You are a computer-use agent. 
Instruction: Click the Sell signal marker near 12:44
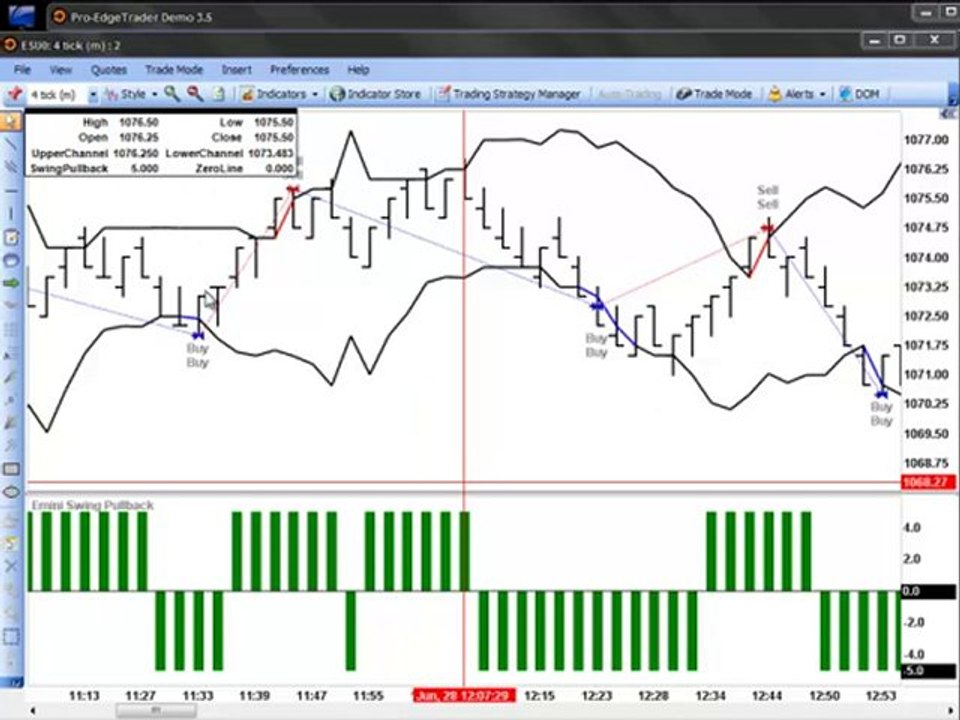point(767,228)
